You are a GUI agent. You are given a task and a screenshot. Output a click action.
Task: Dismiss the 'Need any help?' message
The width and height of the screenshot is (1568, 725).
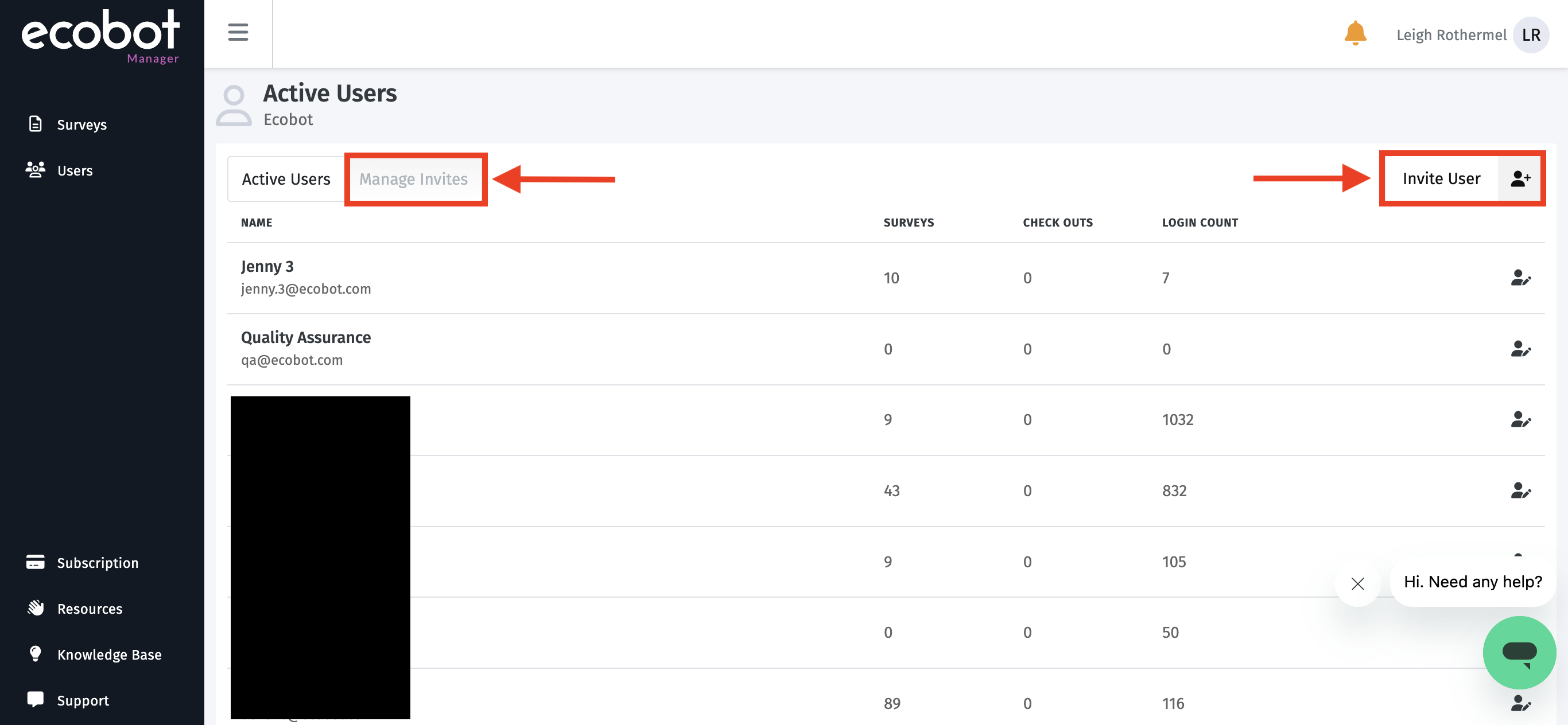point(1357,583)
